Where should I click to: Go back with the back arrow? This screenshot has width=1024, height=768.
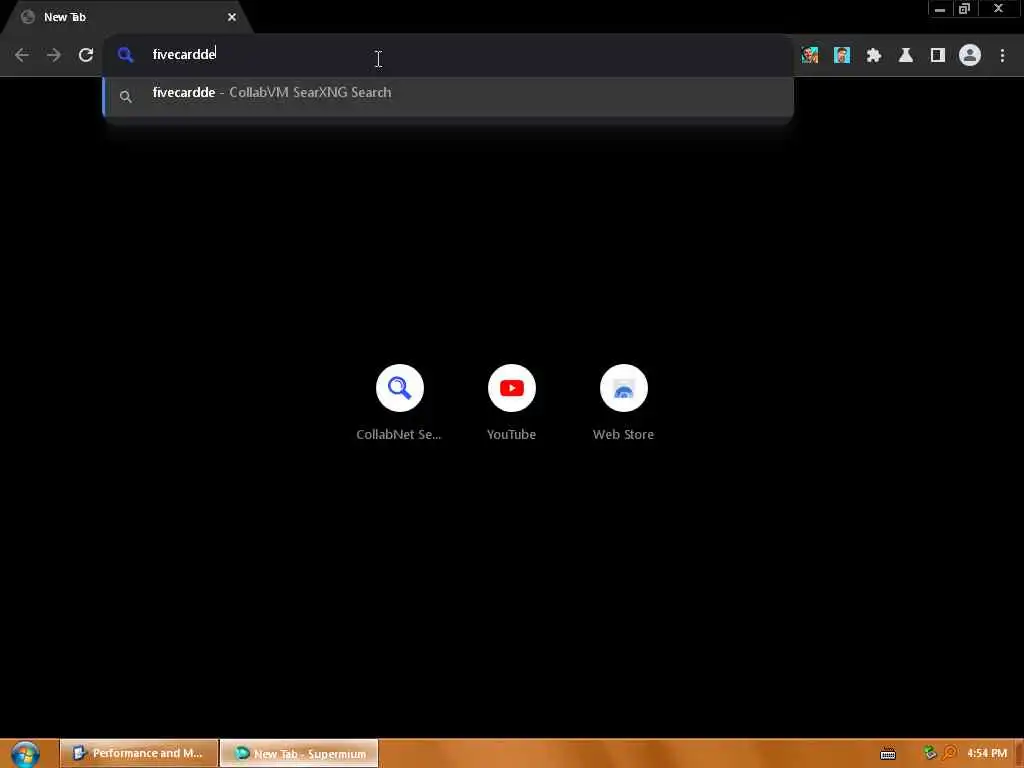pyautogui.click(x=22, y=55)
